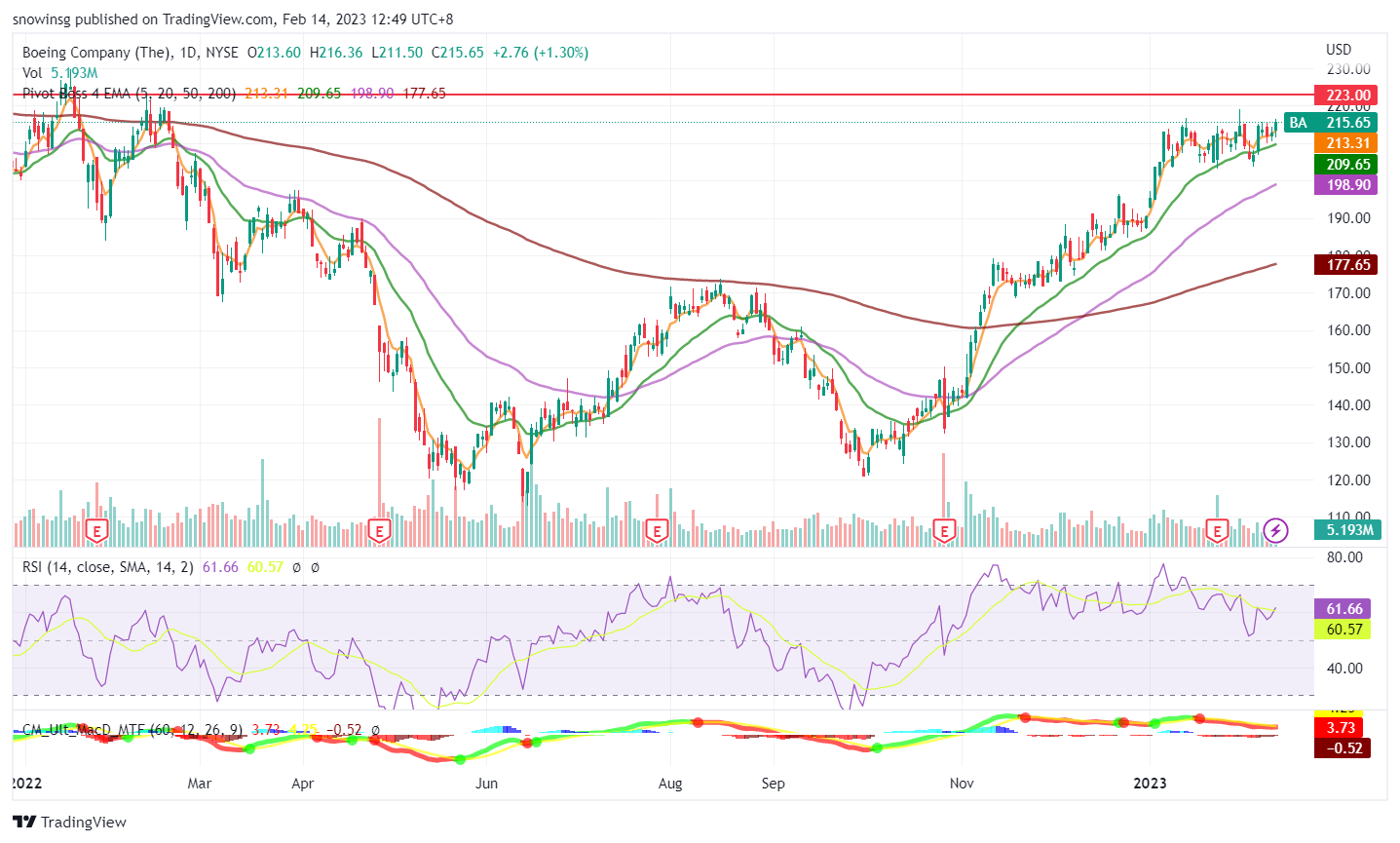The image size is (1400, 843).
Task: Click the purple lightning bolt event icon
Action: (1275, 531)
